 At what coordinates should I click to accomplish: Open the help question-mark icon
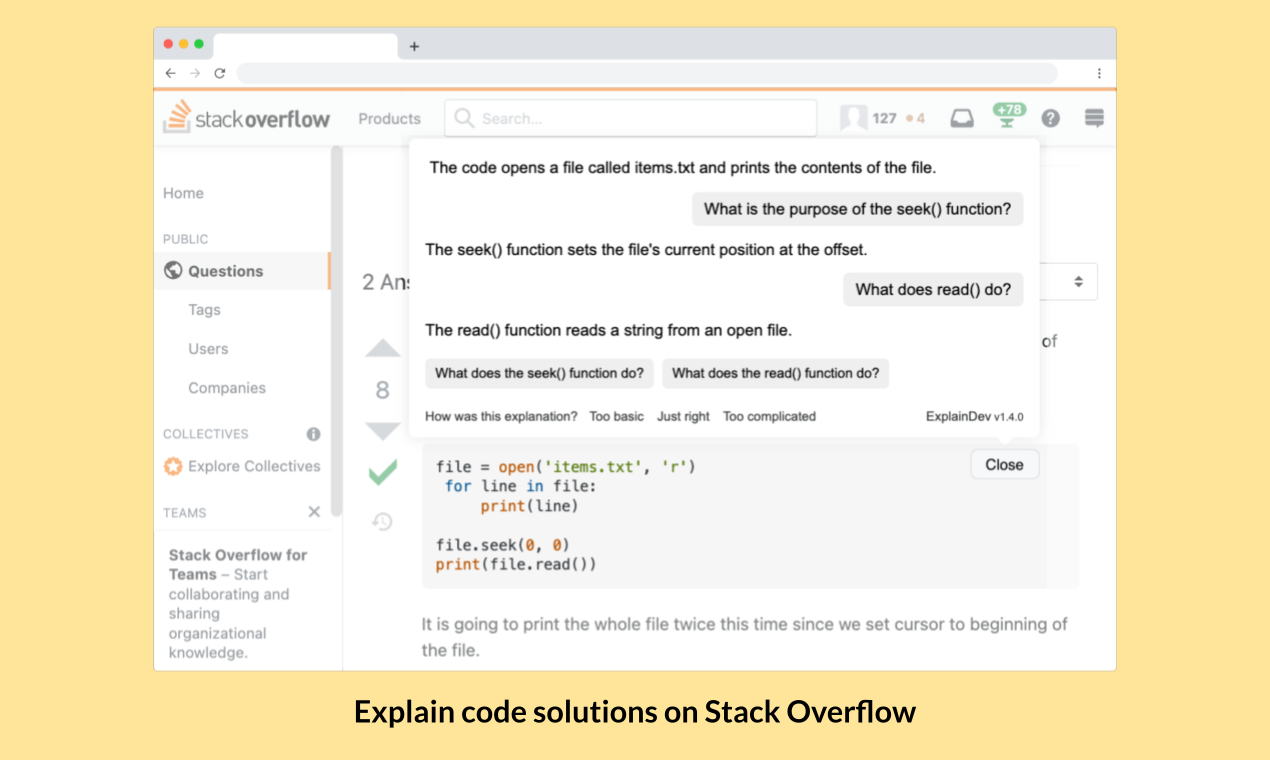[1050, 118]
